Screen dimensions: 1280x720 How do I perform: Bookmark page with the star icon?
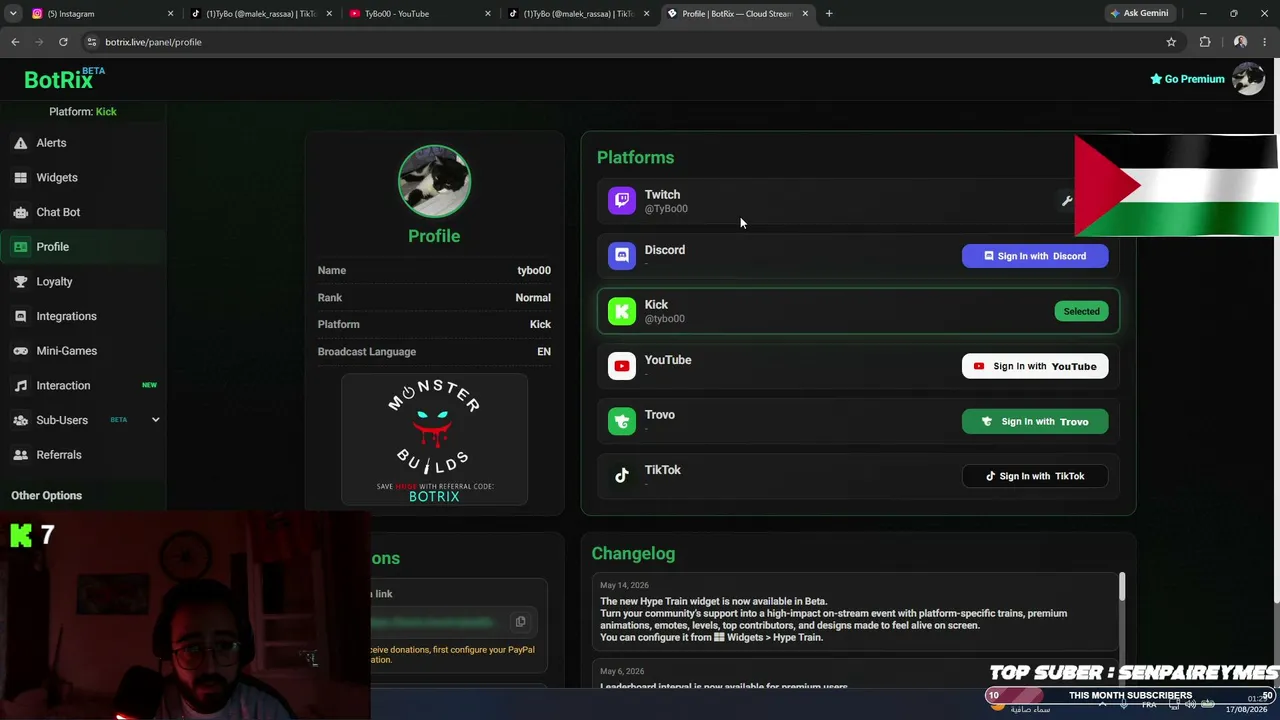pyautogui.click(x=1171, y=42)
